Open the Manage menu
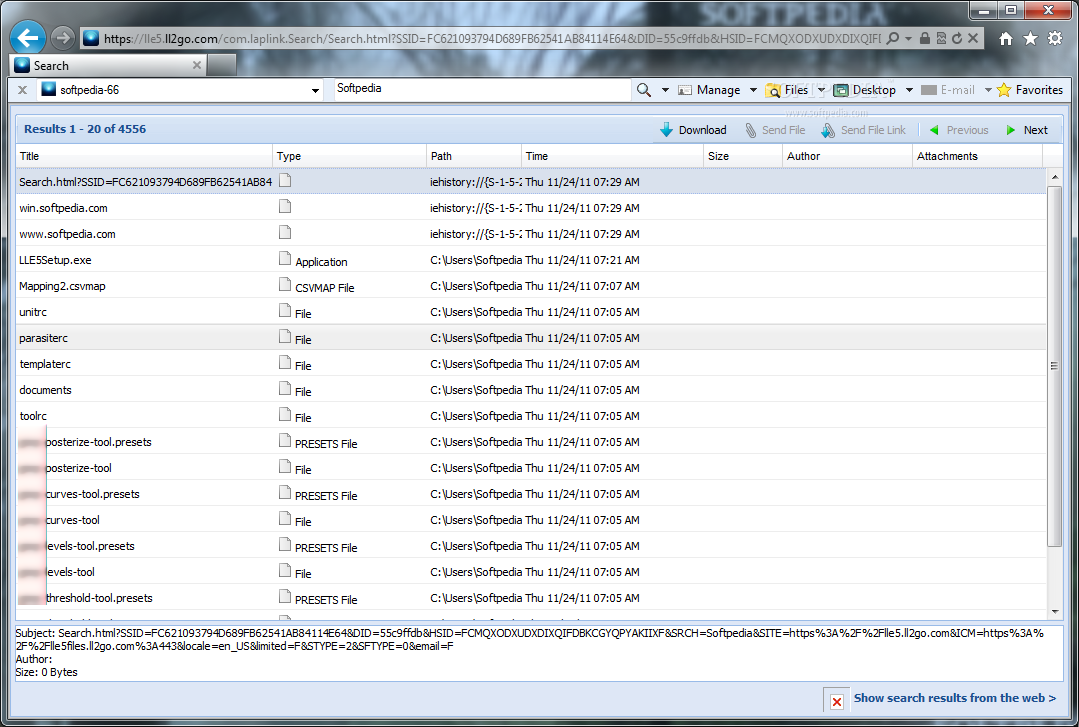Image resolution: width=1079 pixels, height=727 pixels. pos(709,89)
